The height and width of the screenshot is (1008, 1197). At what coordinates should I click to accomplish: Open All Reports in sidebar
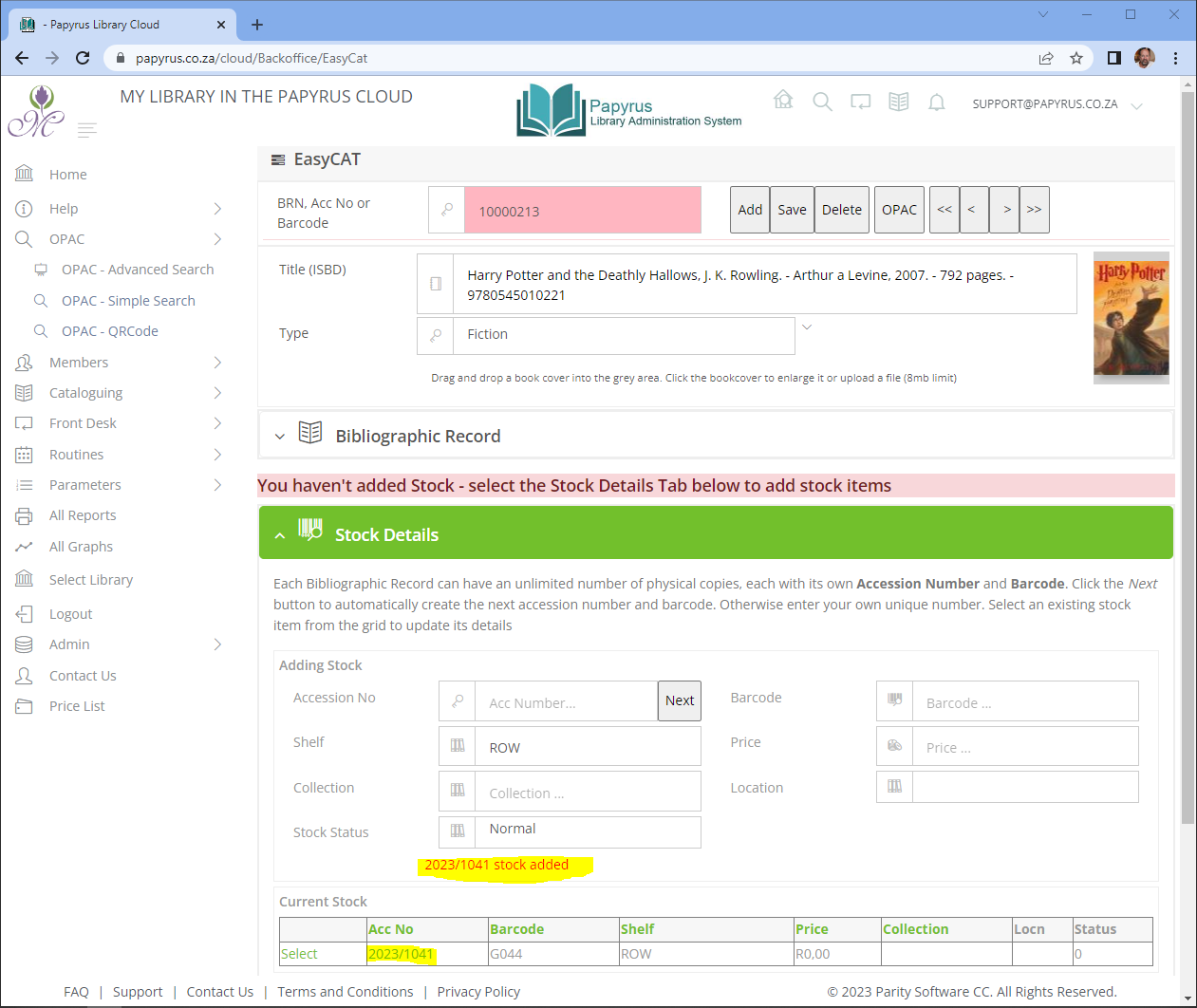pyautogui.click(x=83, y=515)
